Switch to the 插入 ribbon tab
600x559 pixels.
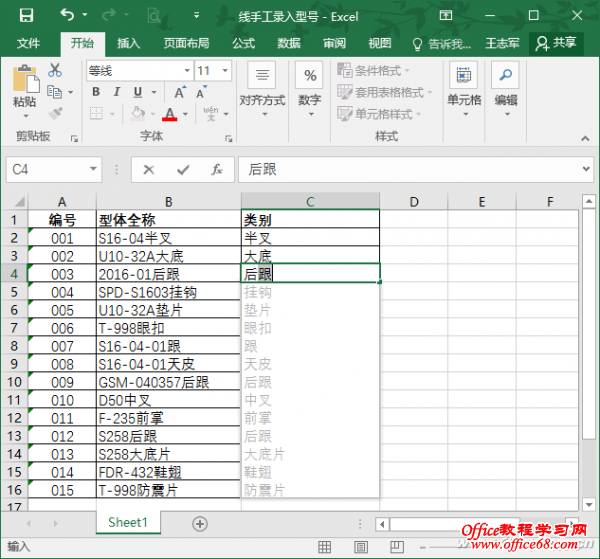128,43
